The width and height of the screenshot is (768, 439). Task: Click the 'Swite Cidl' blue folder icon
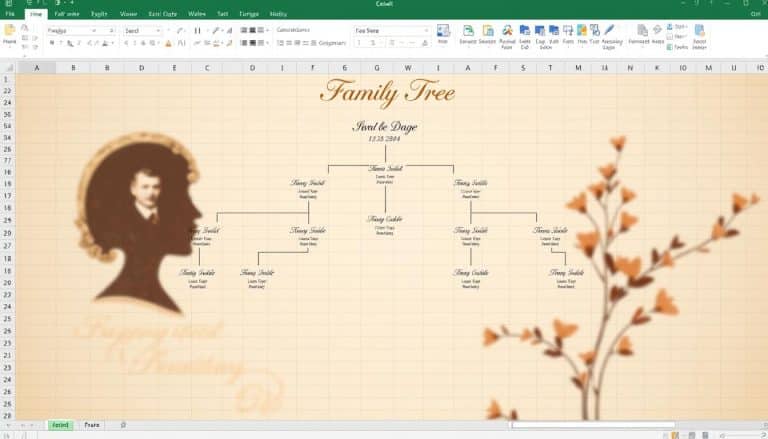point(525,31)
